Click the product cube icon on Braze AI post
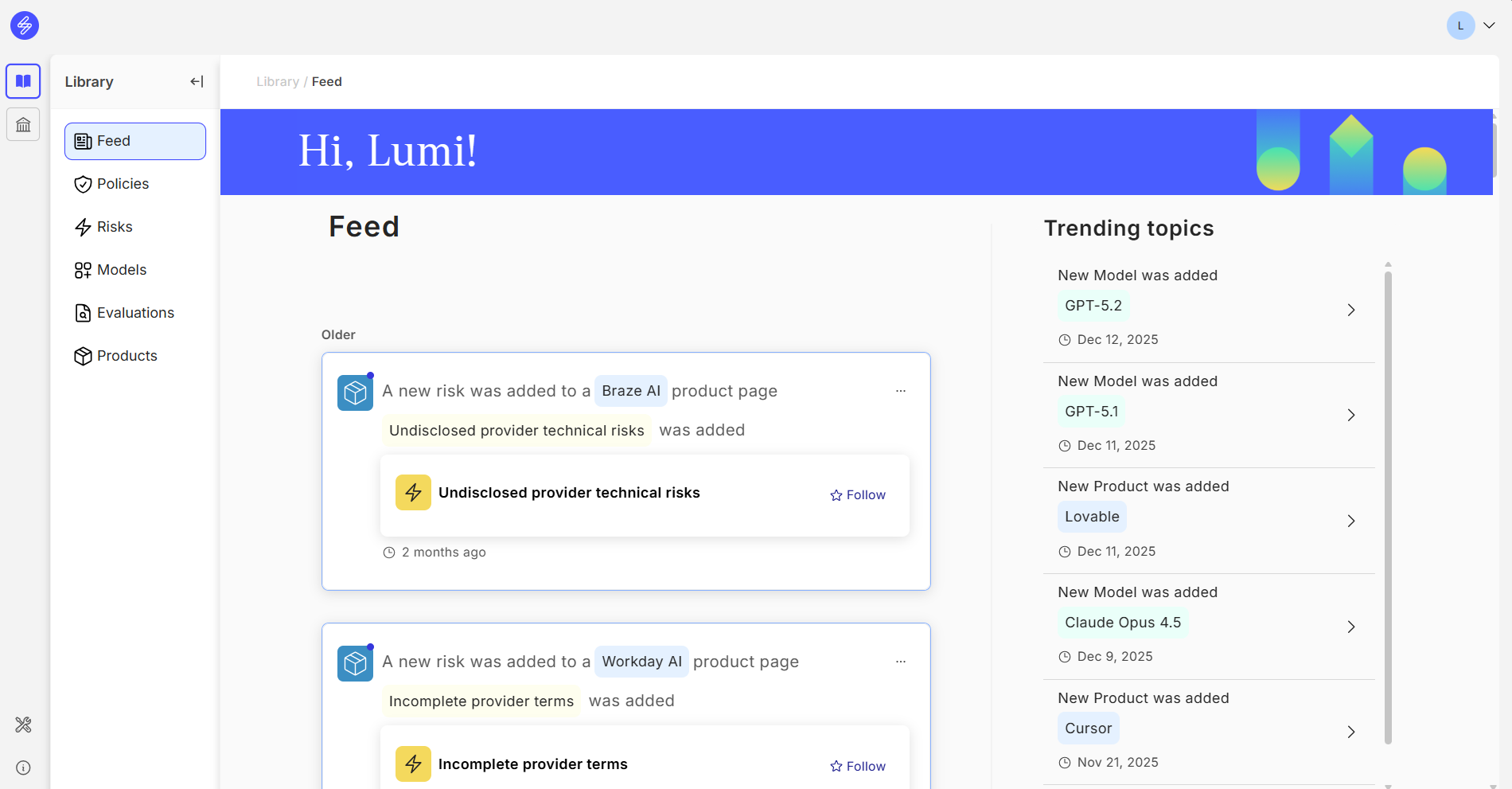Viewport: 1512px width, 789px height. [355, 393]
